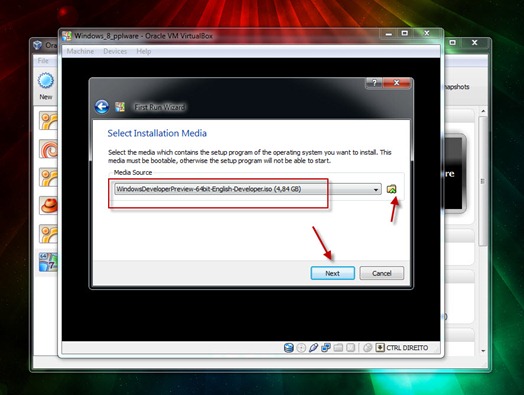Click New in VirtualBox Manager toolbar
Image resolution: width=524 pixels, height=395 pixels.
(x=46, y=86)
